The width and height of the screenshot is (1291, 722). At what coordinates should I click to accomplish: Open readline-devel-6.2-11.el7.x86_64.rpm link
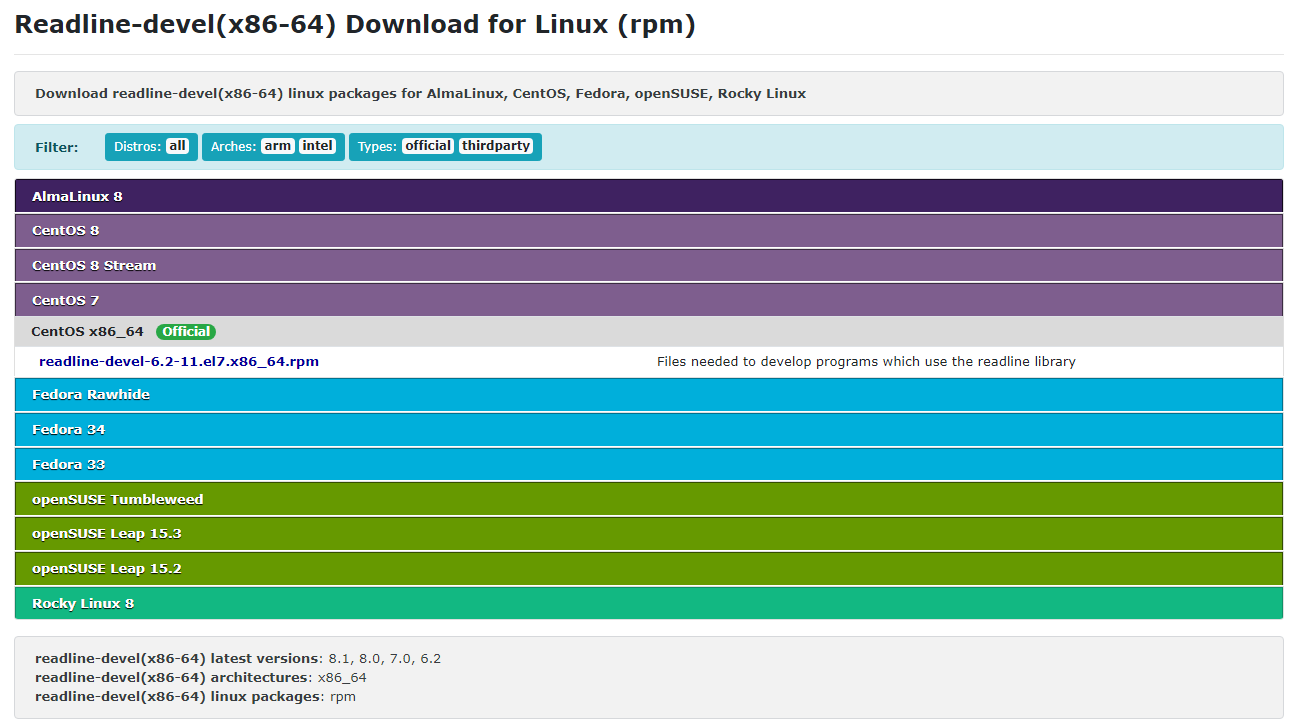click(179, 362)
